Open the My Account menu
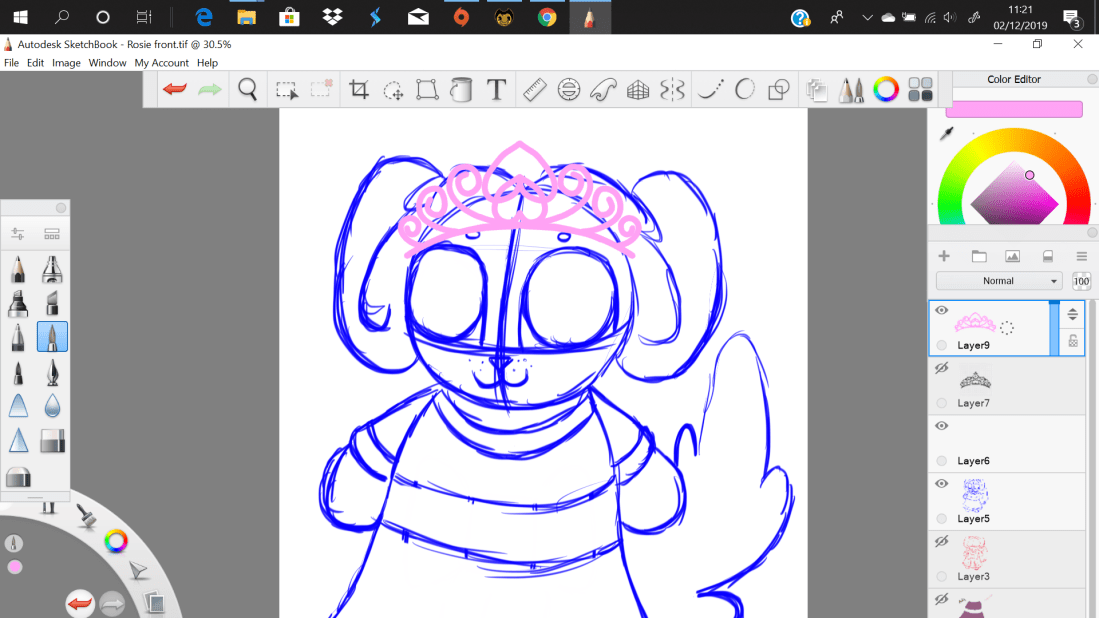1099x618 pixels. click(162, 63)
